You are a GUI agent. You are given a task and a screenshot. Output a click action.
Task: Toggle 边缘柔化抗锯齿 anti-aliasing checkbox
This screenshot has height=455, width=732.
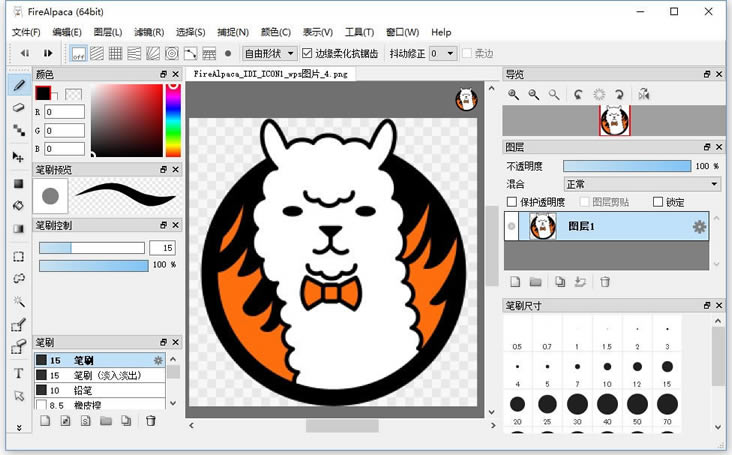(307, 53)
